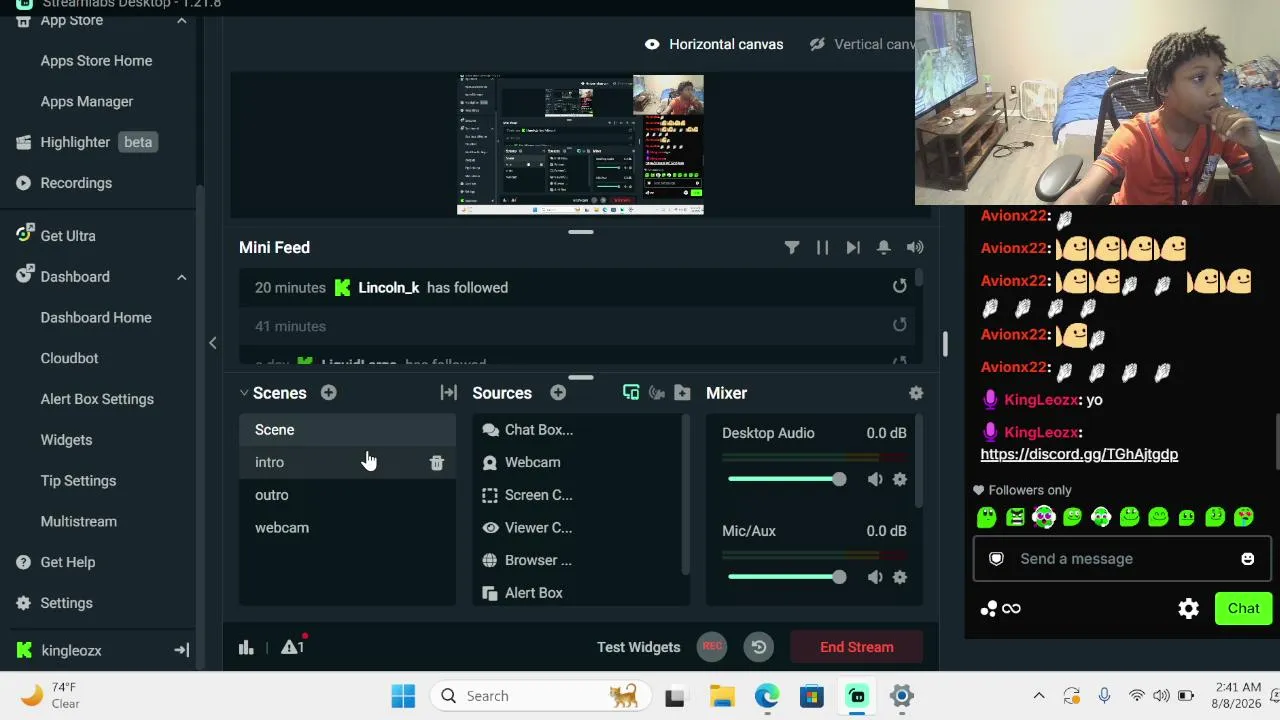
Task: Add a new scene with plus icon
Action: coord(328,393)
